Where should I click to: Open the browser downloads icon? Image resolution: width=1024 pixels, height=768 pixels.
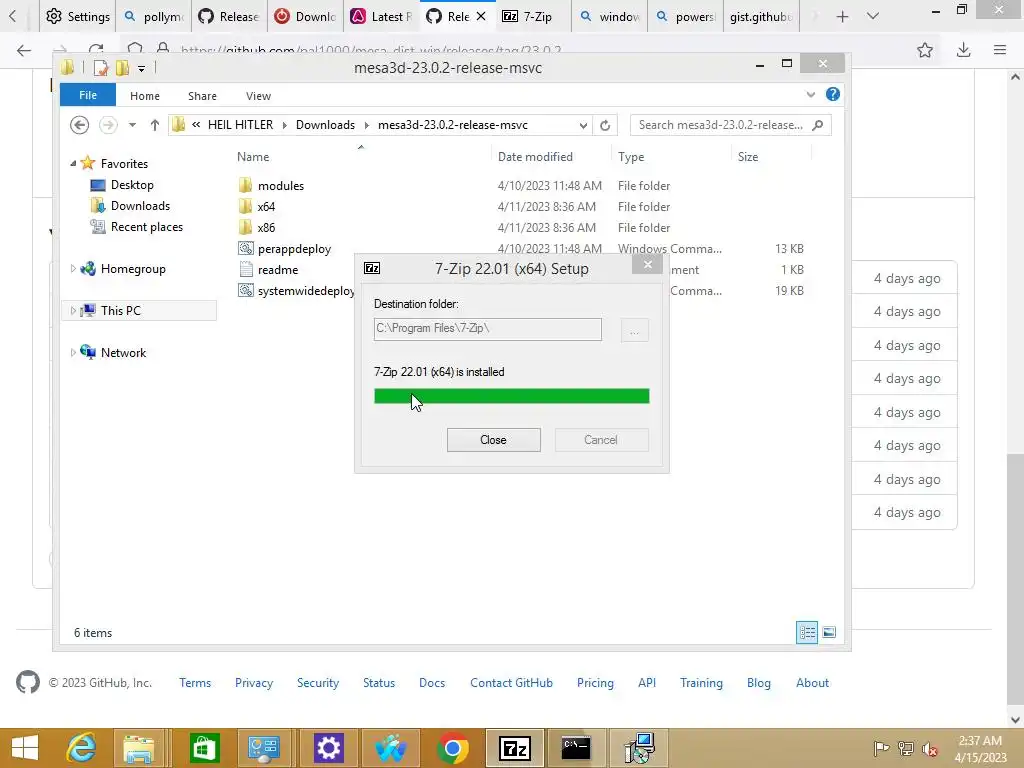coord(963,50)
